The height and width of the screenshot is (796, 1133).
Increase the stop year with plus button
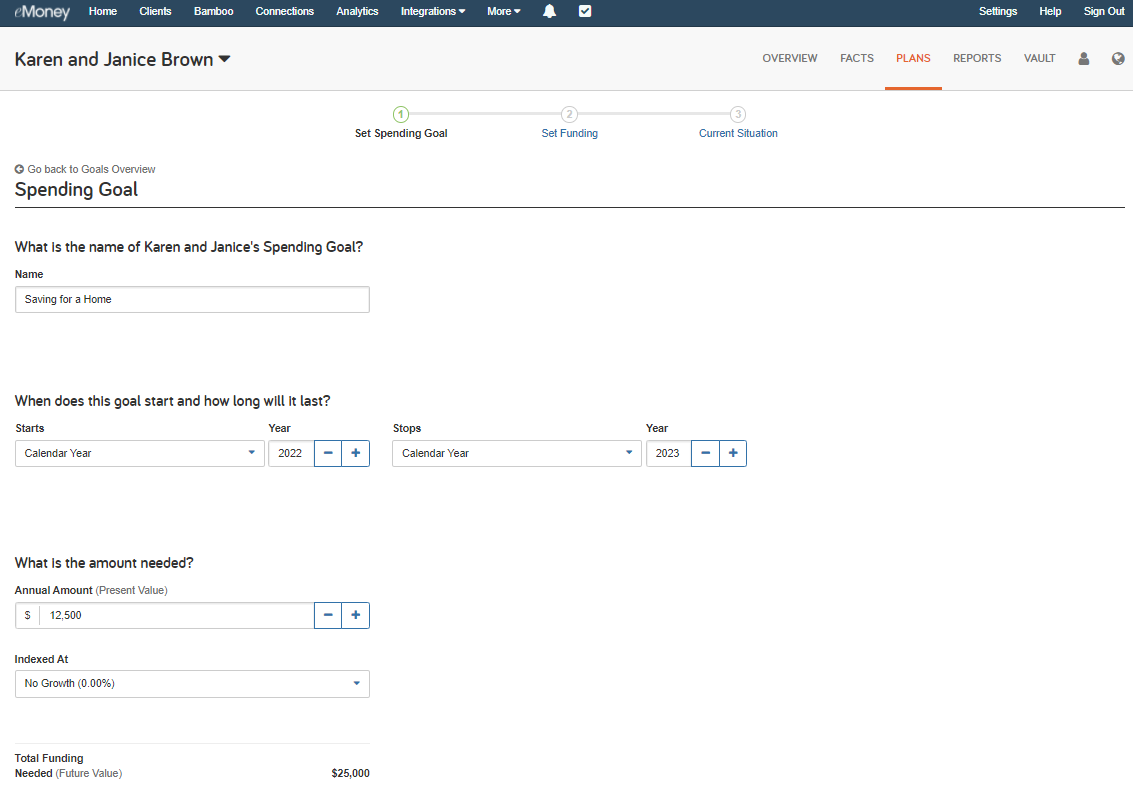(733, 453)
